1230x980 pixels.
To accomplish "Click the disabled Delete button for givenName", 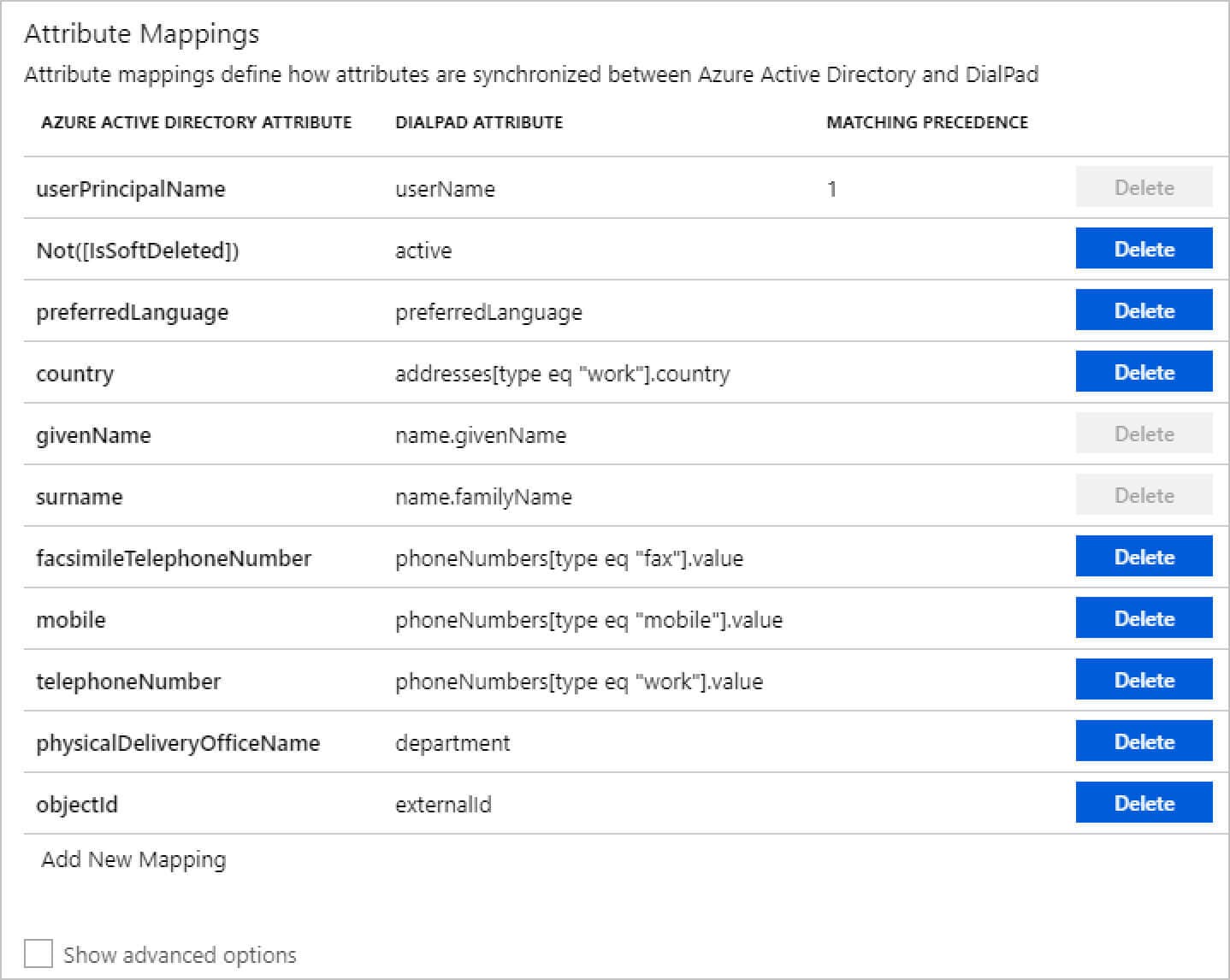I will 1144,434.
